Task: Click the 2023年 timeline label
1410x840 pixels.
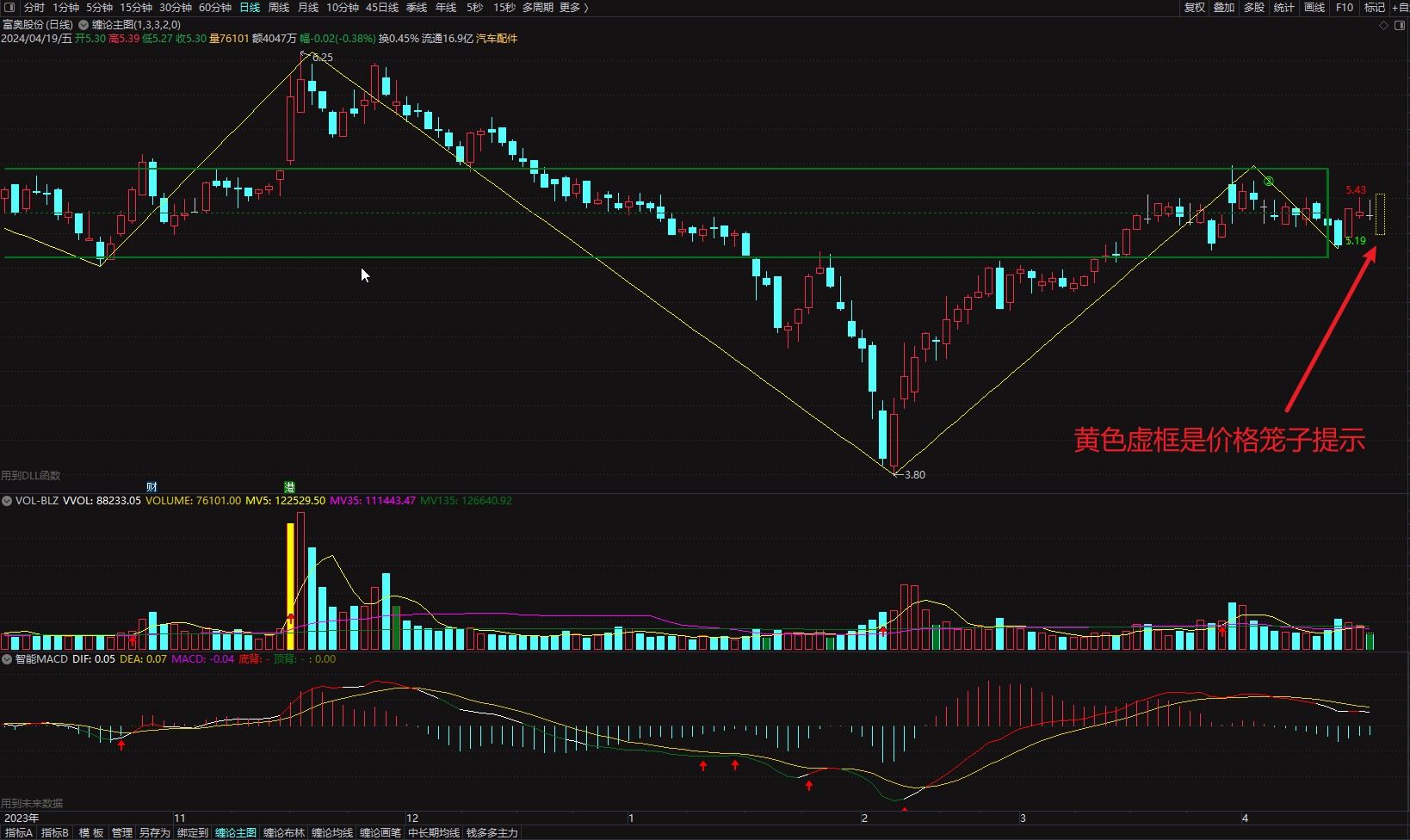Action: tap(22, 818)
